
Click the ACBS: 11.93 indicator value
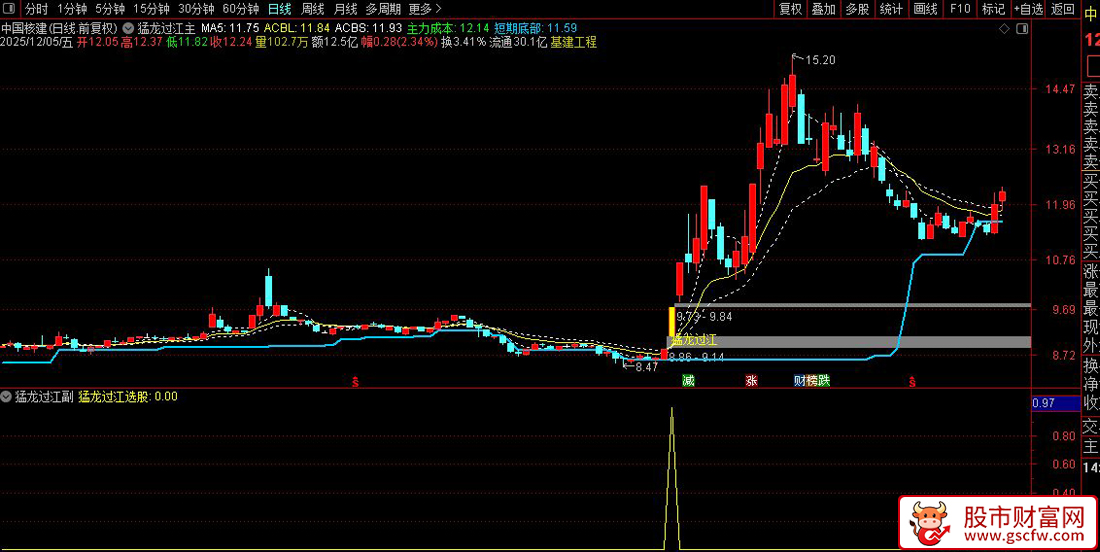click(x=368, y=28)
